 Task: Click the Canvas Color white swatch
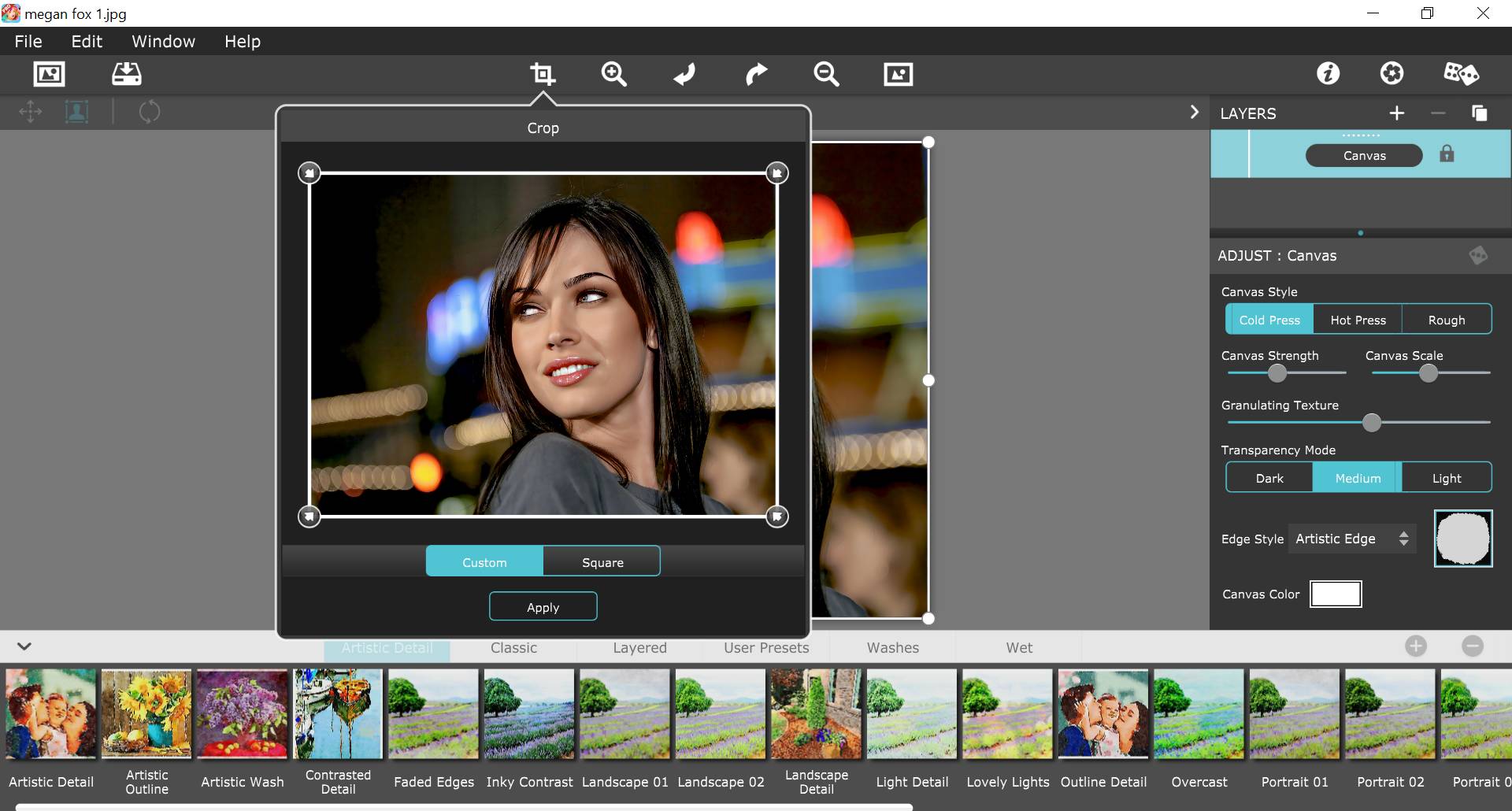[x=1336, y=594]
